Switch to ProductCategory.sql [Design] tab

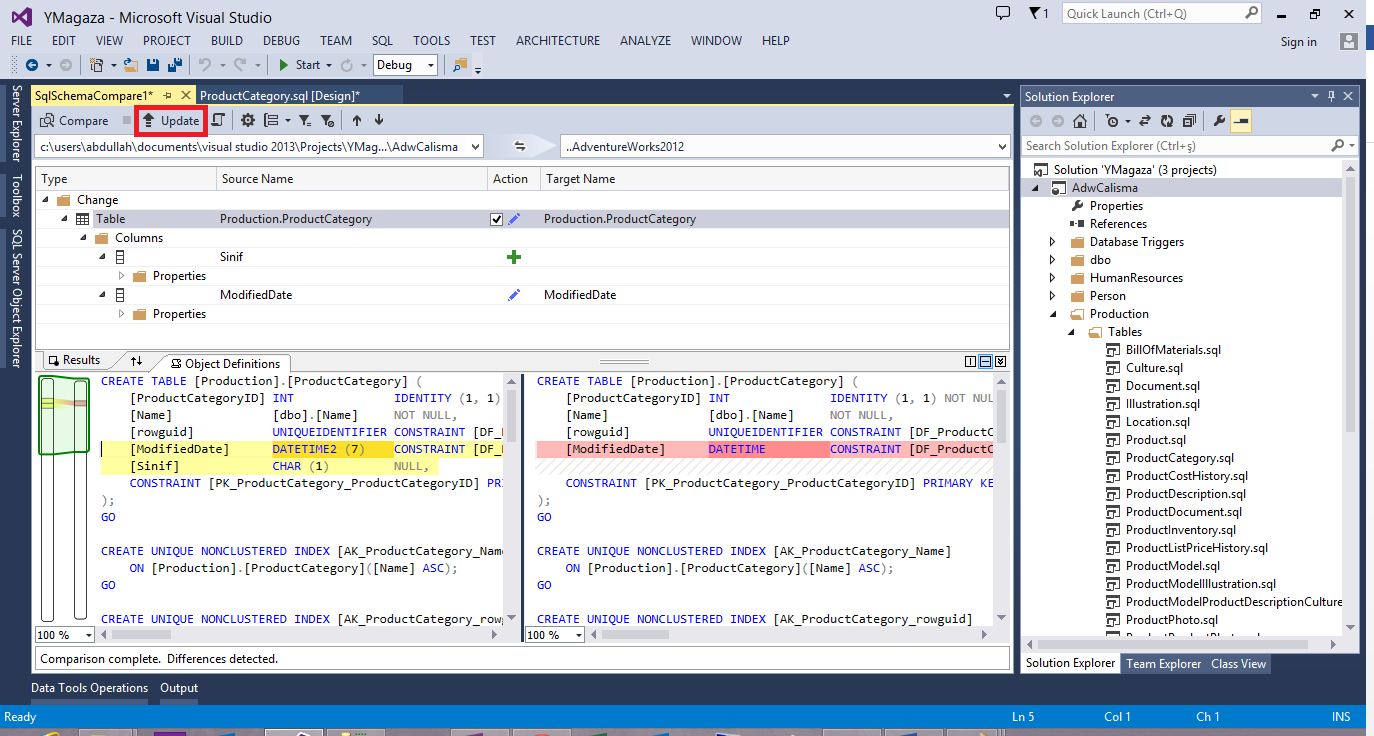click(x=280, y=95)
